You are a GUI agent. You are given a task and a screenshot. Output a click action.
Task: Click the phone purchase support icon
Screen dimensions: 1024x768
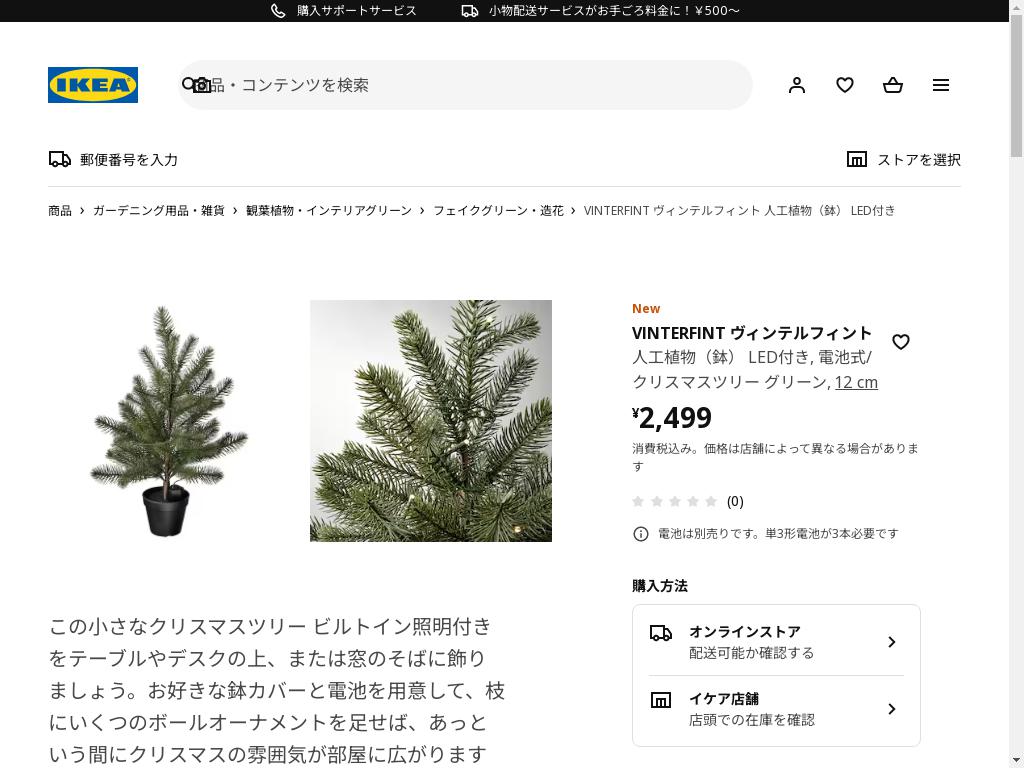pos(278,10)
